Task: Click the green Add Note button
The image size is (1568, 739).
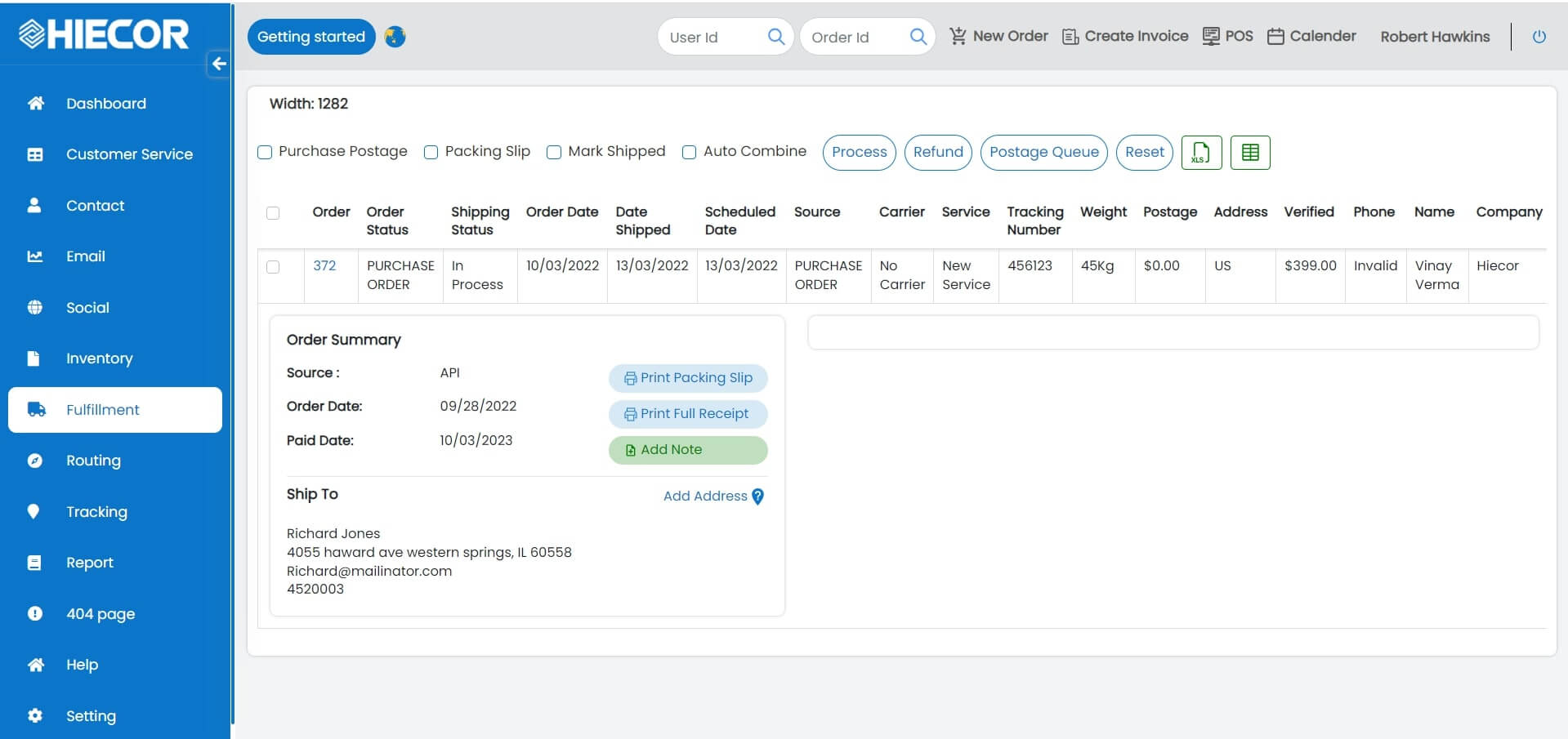Action: 687,450
